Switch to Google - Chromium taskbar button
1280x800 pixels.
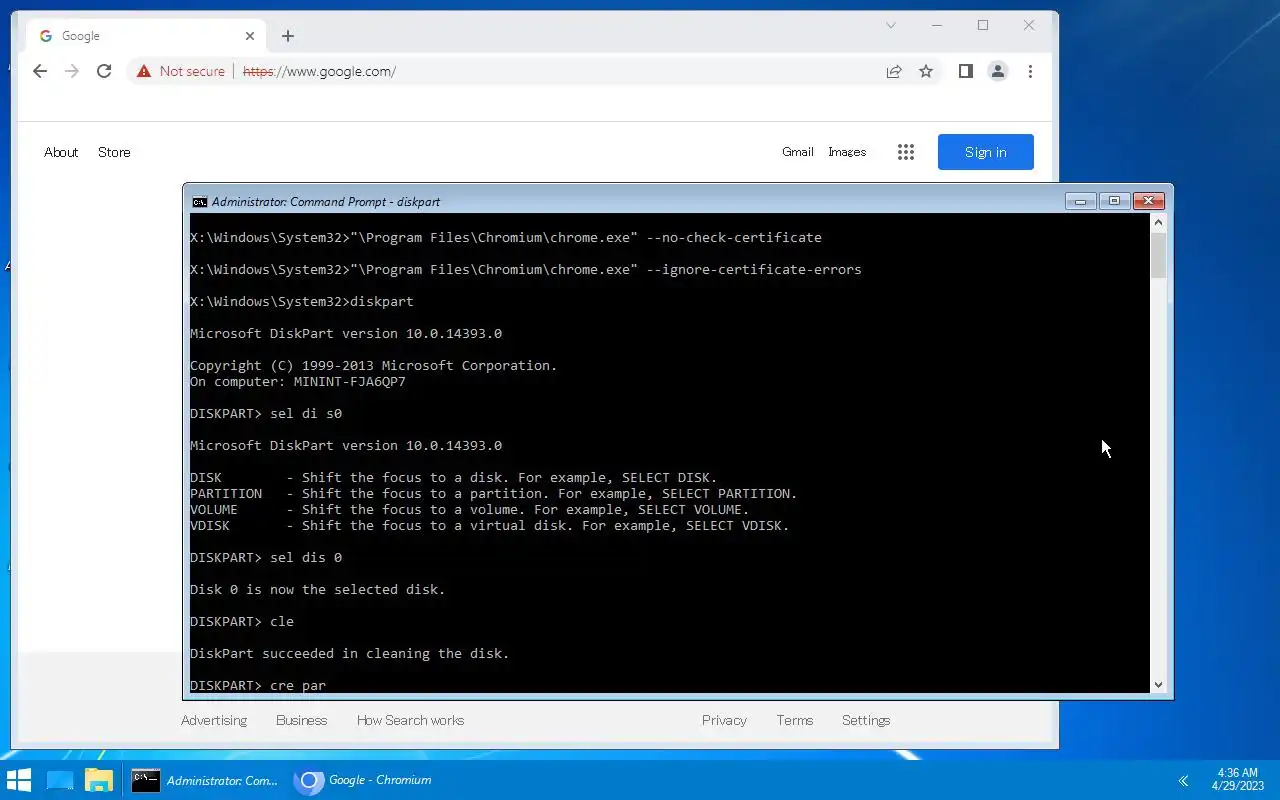coord(363,780)
